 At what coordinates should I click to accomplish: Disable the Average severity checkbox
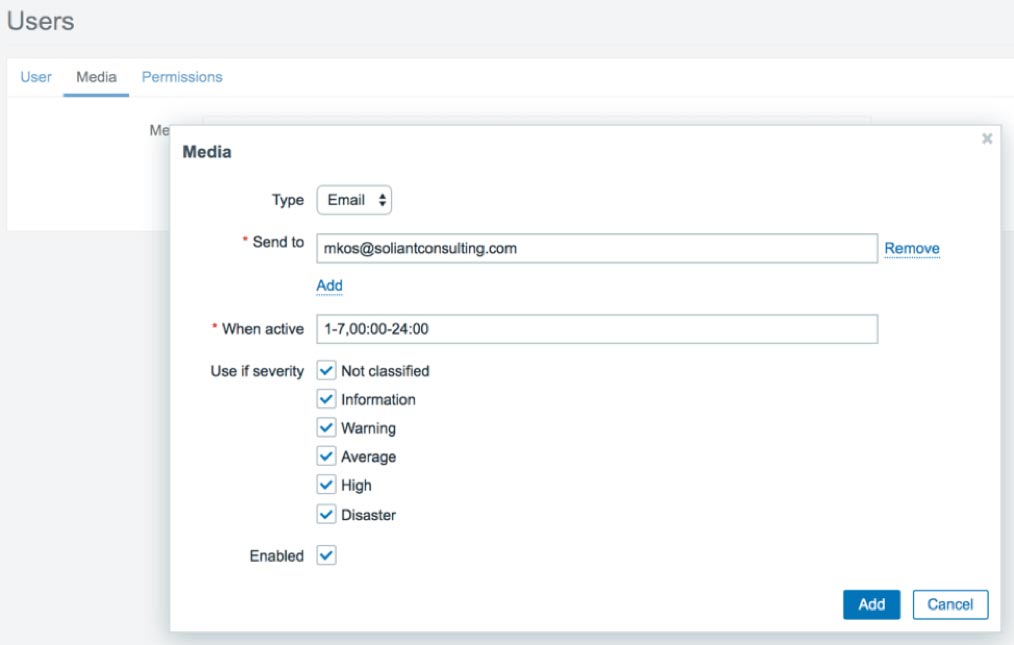point(327,456)
